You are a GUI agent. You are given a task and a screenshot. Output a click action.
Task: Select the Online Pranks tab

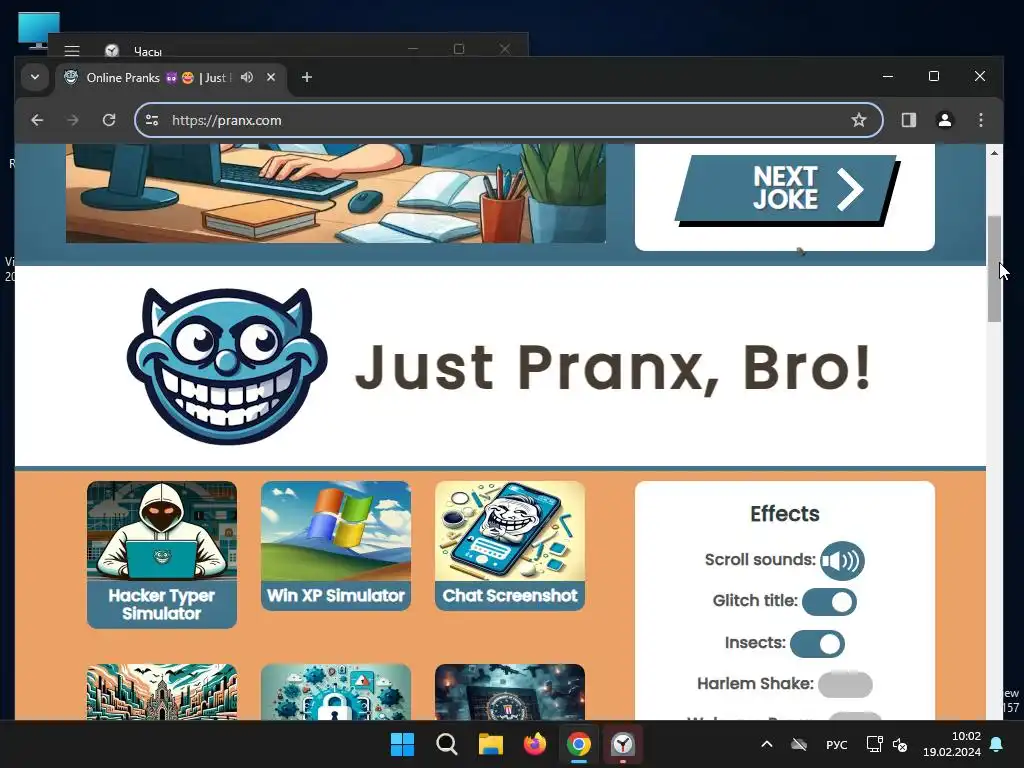tap(170, 78)
